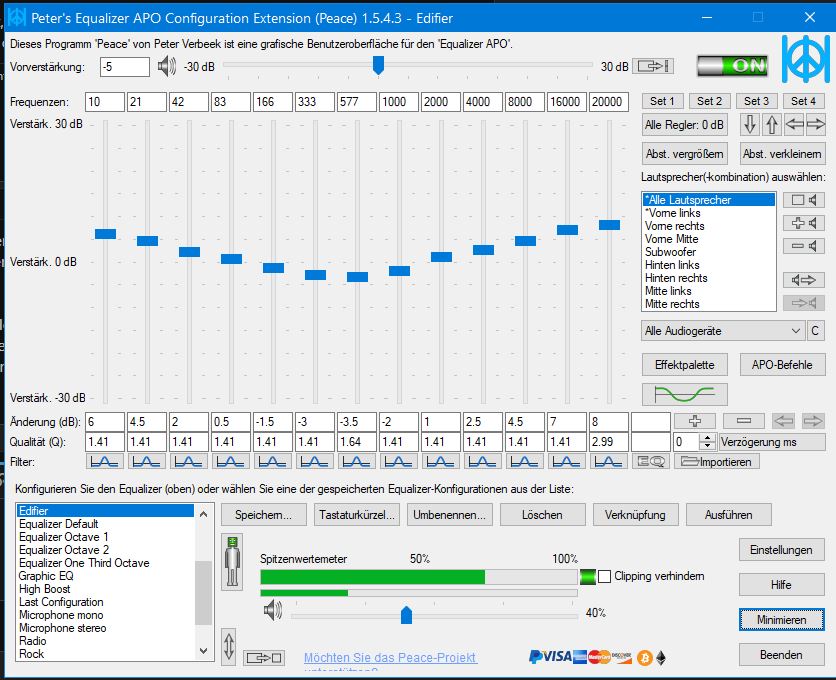Click Speichern... button
Screen dimensions: 836x680
263,515
